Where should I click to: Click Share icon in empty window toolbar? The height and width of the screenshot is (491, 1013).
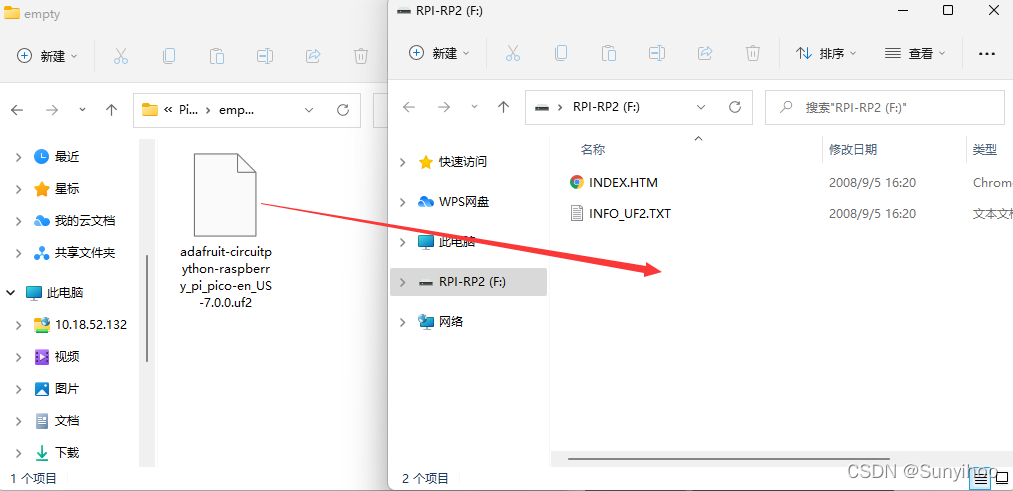[313, 56]
